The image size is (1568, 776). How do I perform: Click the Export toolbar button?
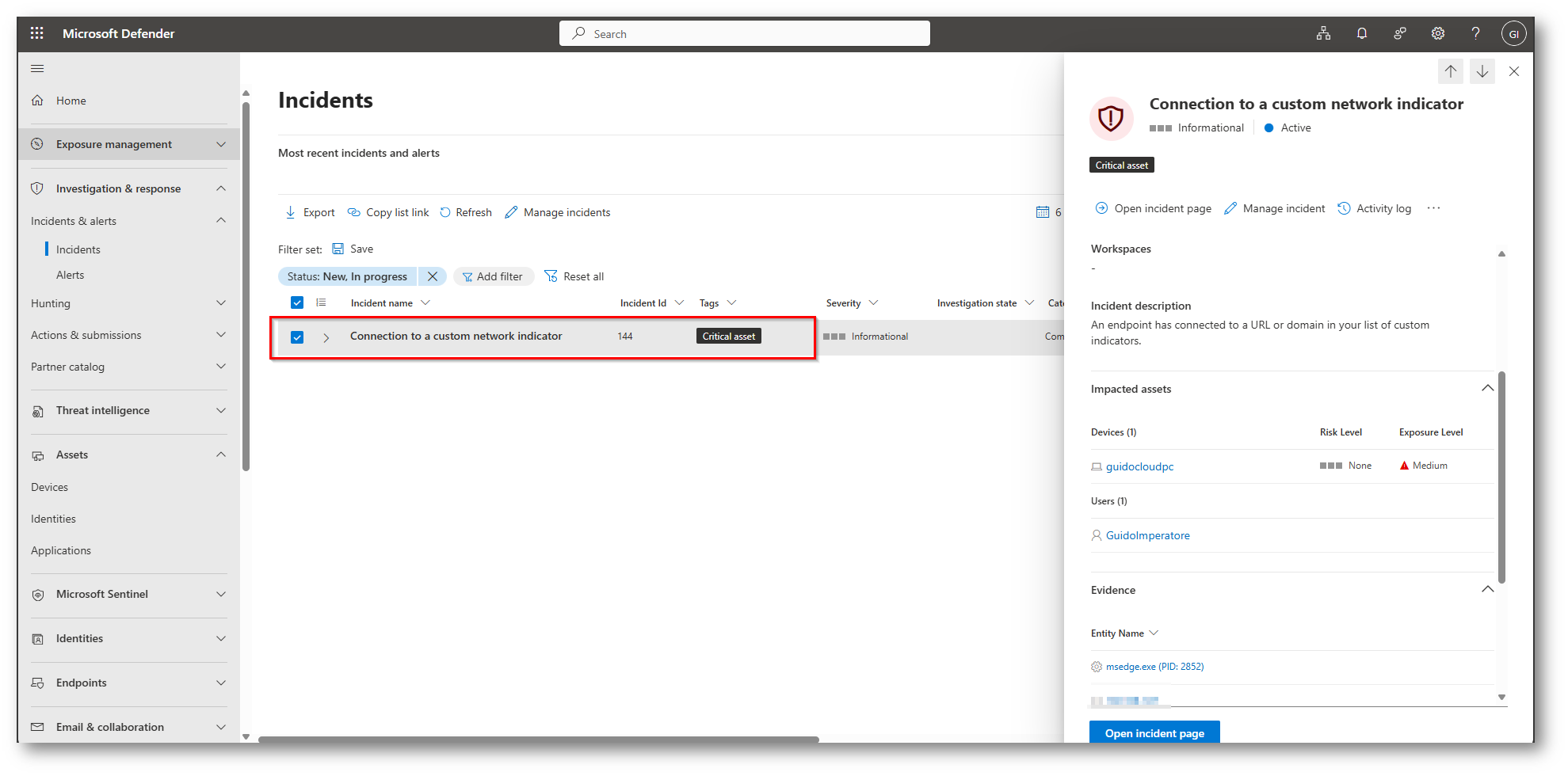(x=310, y=212)
